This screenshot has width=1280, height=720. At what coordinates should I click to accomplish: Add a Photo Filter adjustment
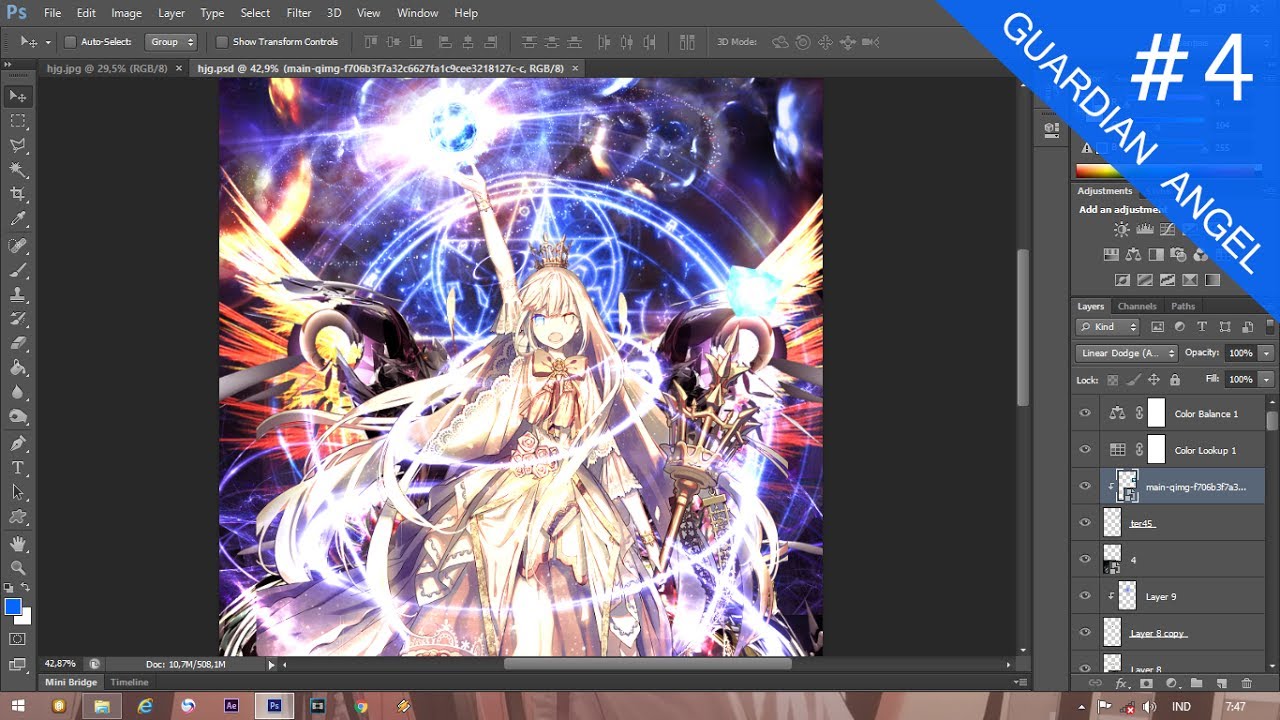[1178, 255]
